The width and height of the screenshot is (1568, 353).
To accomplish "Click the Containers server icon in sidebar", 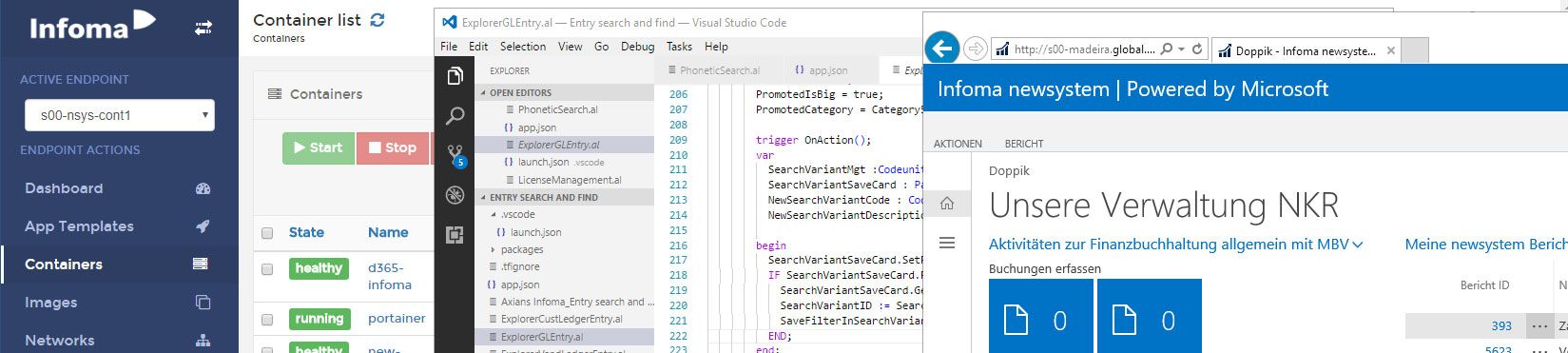I will tap(201, 265).
